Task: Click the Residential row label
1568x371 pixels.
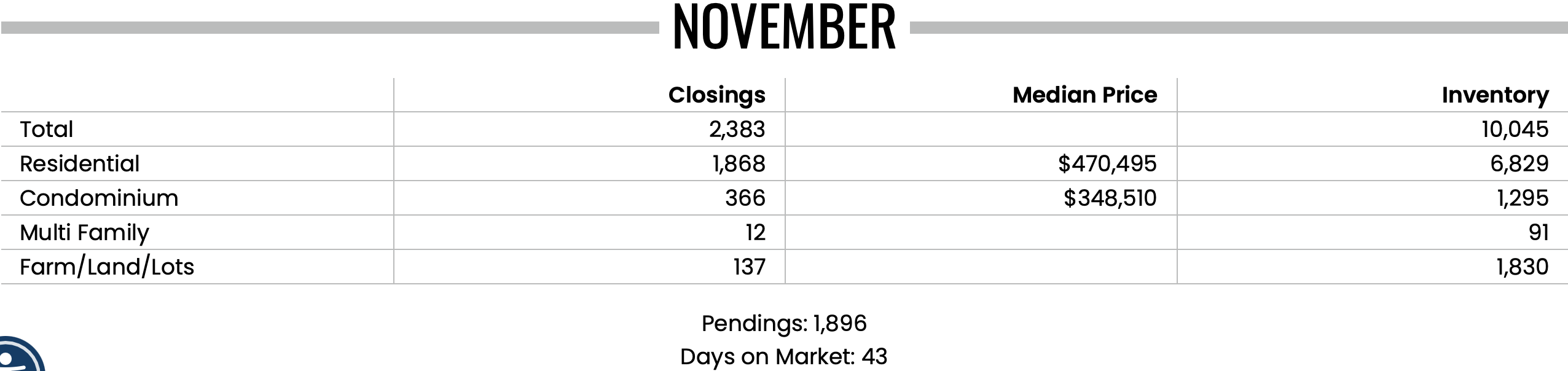Action: pyautogui.click(x=79, y=163)
